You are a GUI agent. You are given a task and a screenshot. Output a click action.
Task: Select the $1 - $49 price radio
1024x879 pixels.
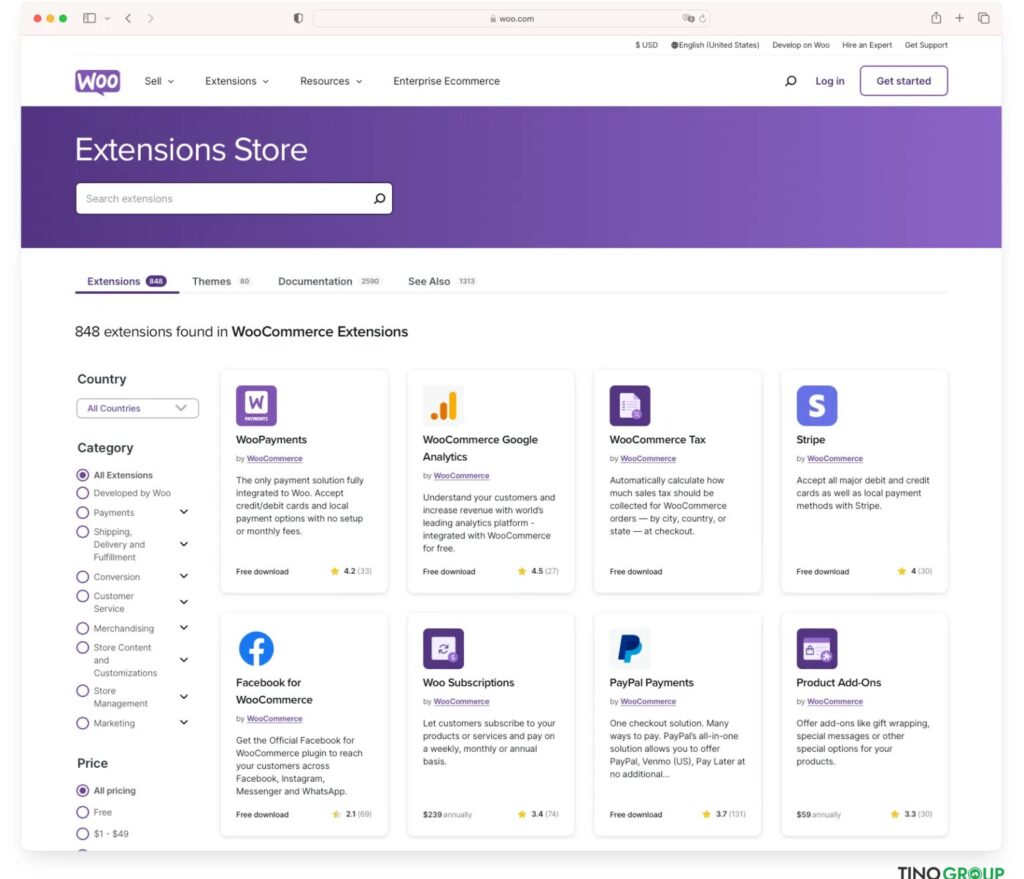pyautogui.click(x=82, y=833)
